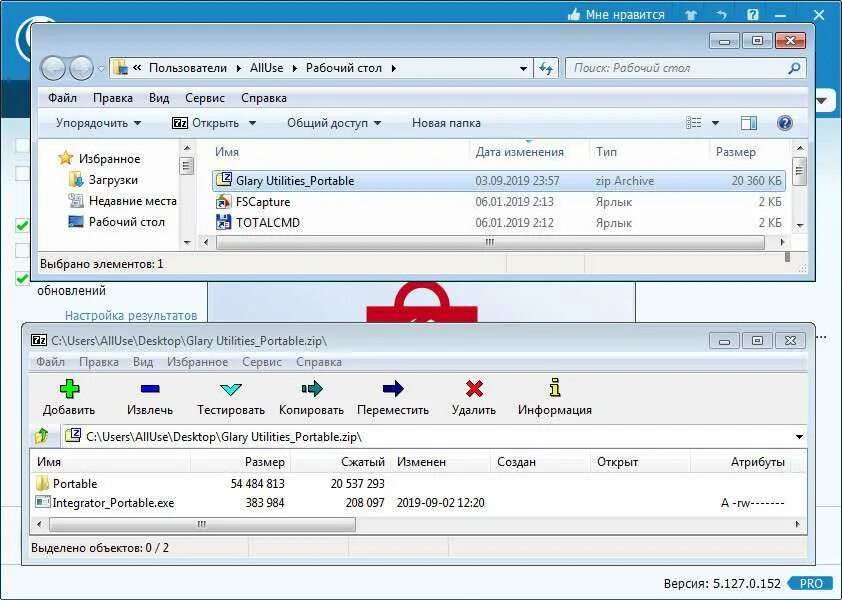This screenshot has width=842, height=600.
Task: Click the Forward arrow in Explorer
Action: [81, 68]
